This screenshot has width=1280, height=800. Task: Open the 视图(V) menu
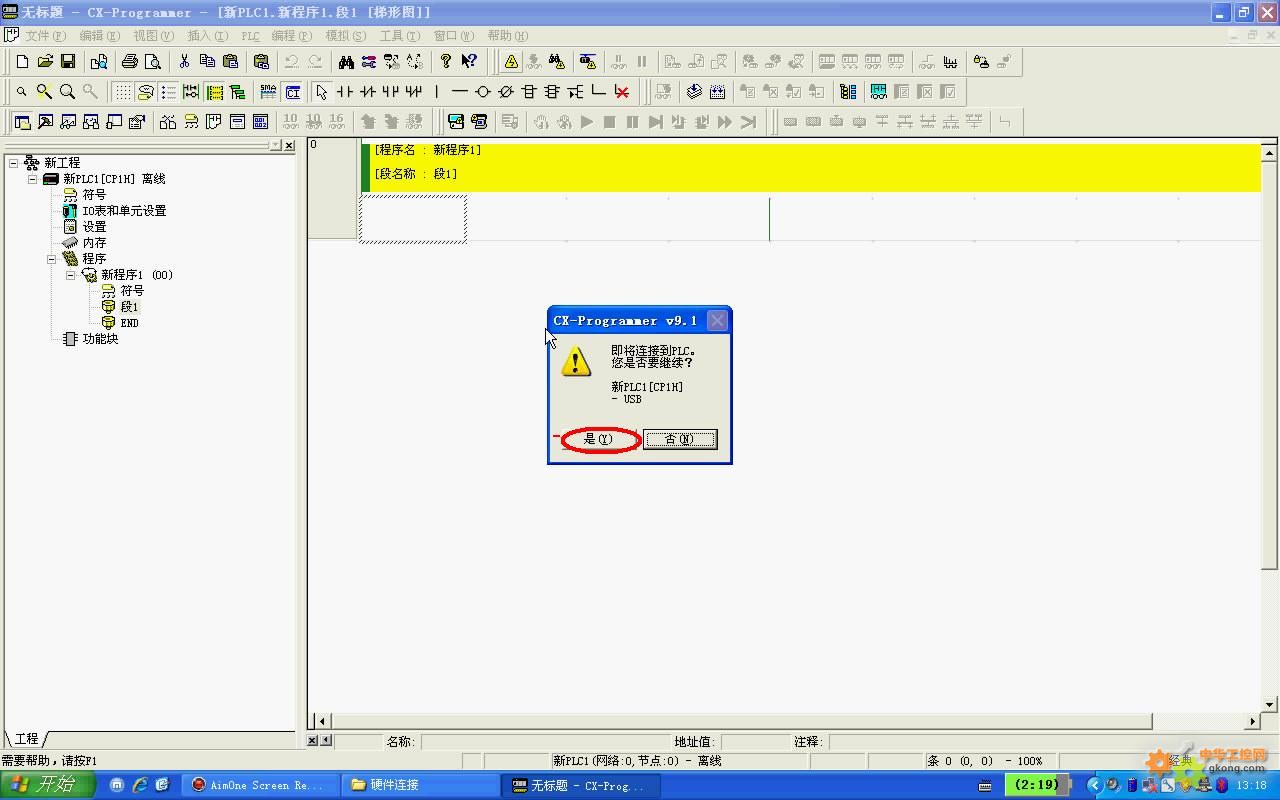pos(153,35)
